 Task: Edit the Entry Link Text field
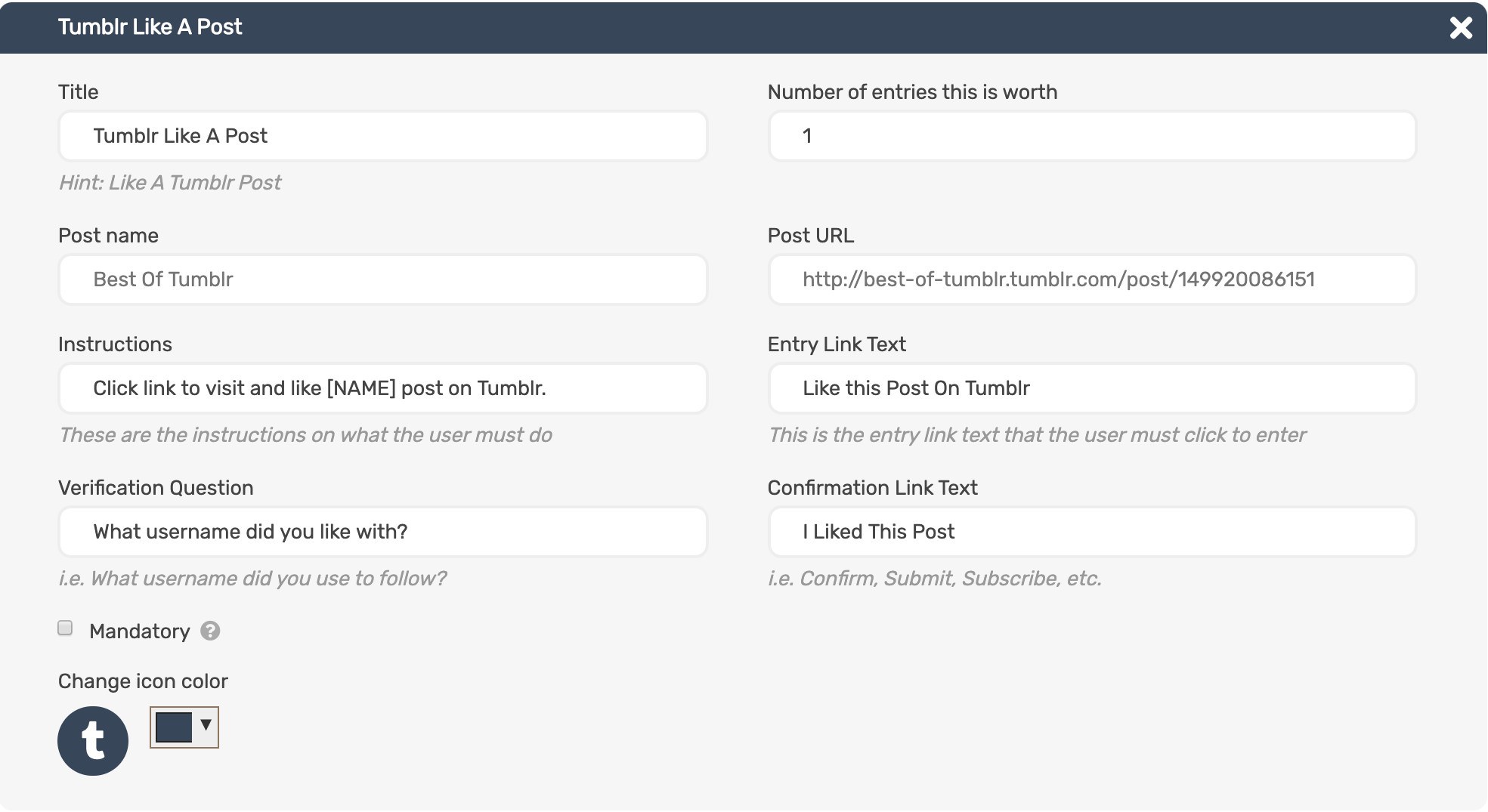1090,388
